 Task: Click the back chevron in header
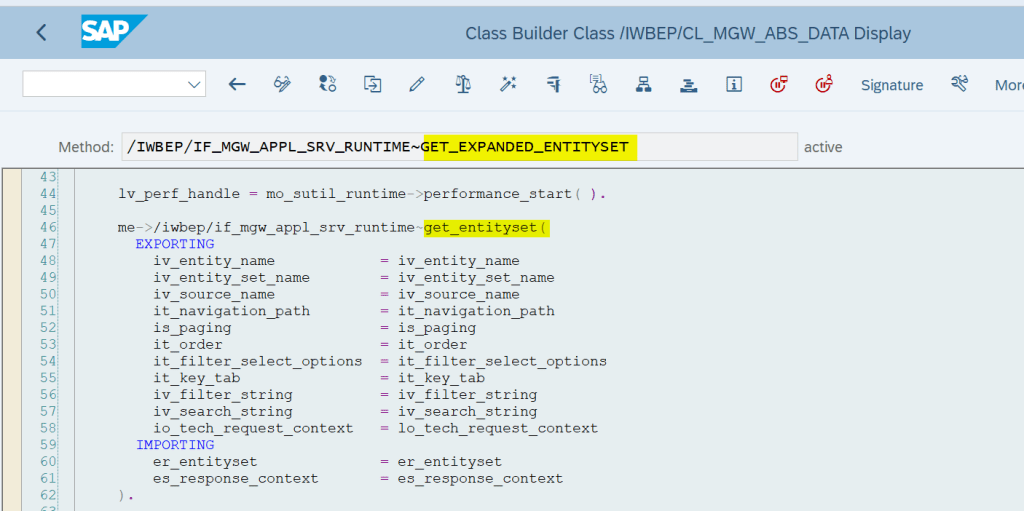pyautogui.click(x=41, y=32)
